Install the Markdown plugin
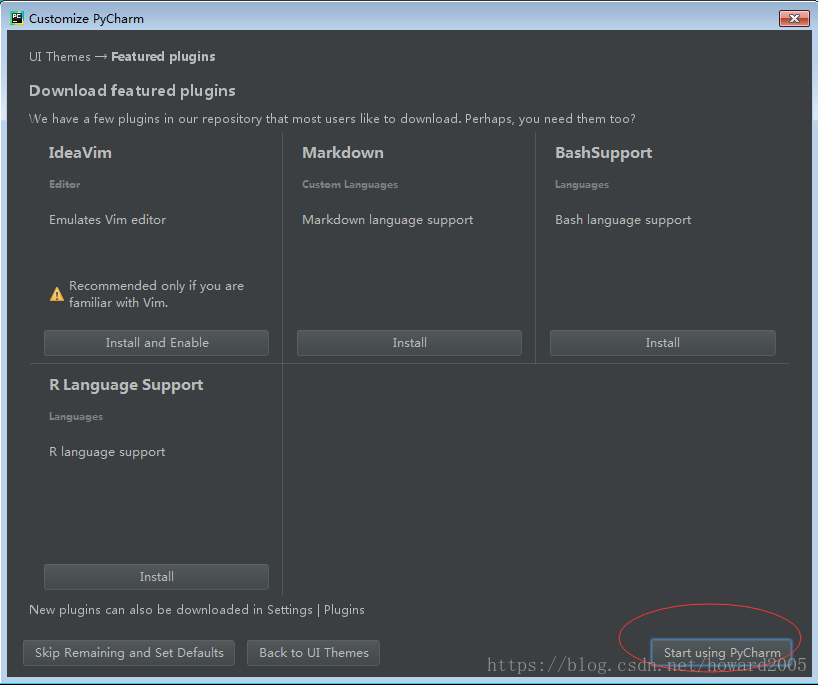The width and height of the screenshot is (818, 685). point(409,343)
